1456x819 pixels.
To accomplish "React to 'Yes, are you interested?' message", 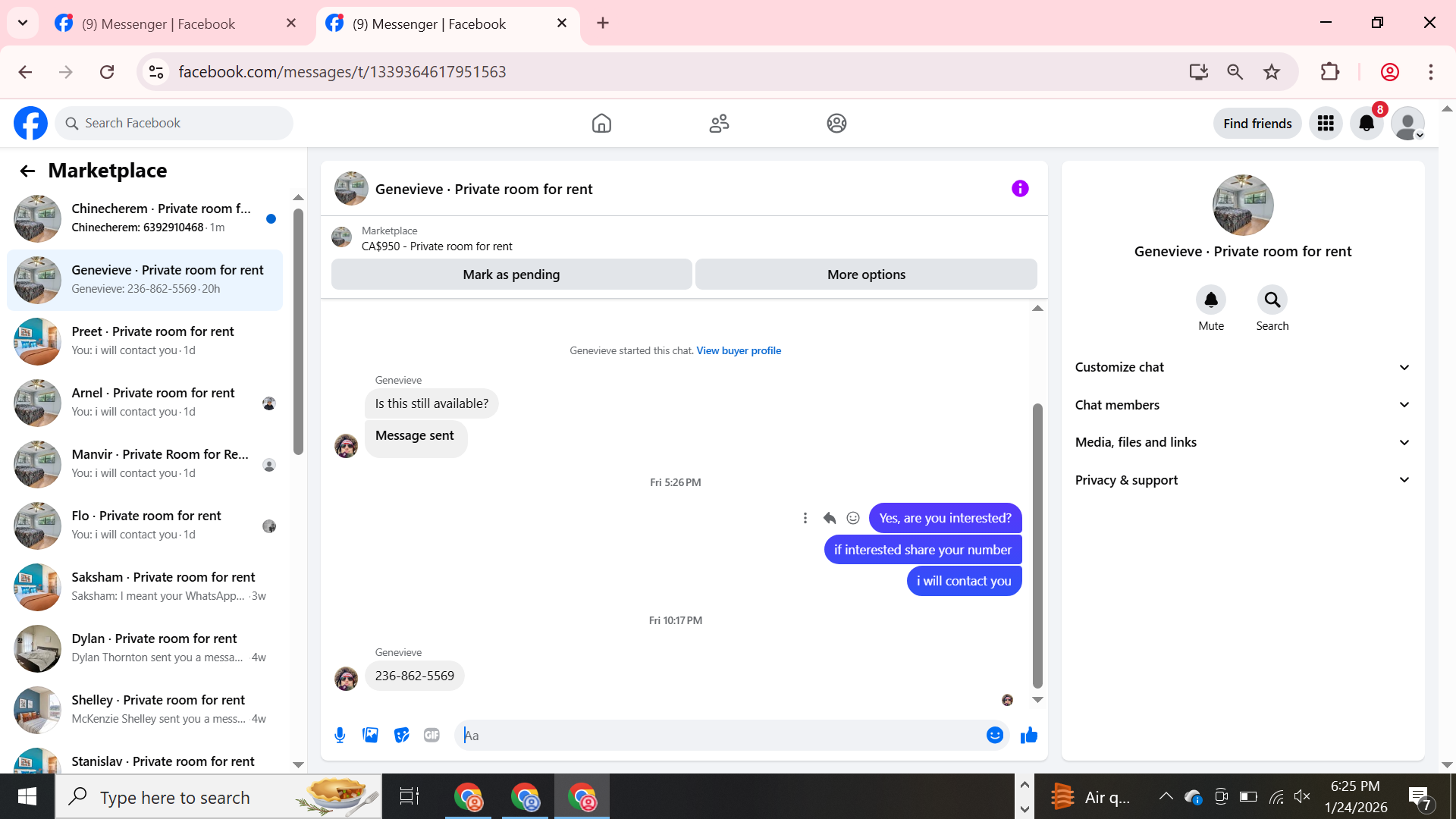I will (x=853, y=518).
